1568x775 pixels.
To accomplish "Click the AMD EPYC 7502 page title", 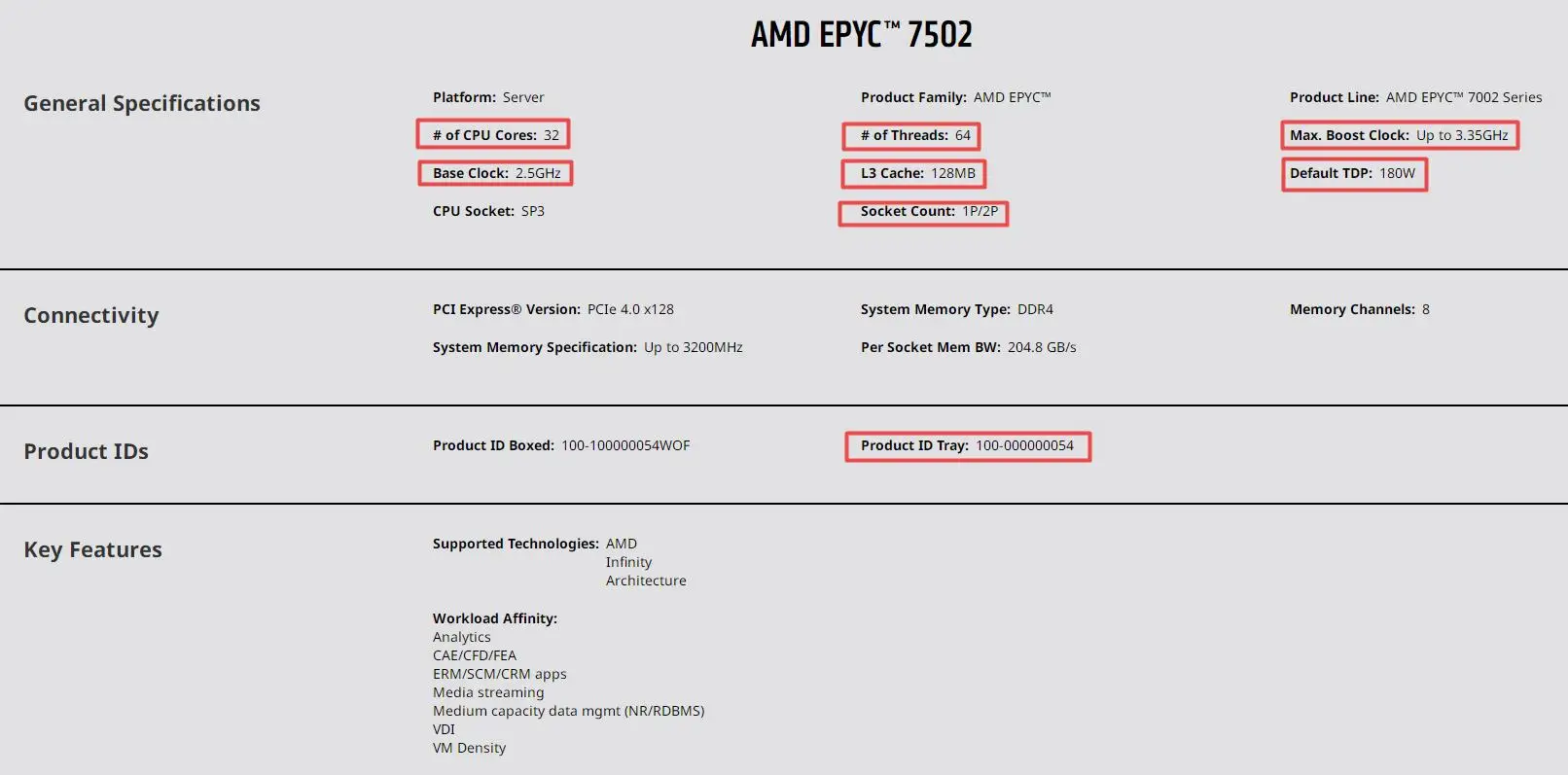I will [x=861, y=35].
